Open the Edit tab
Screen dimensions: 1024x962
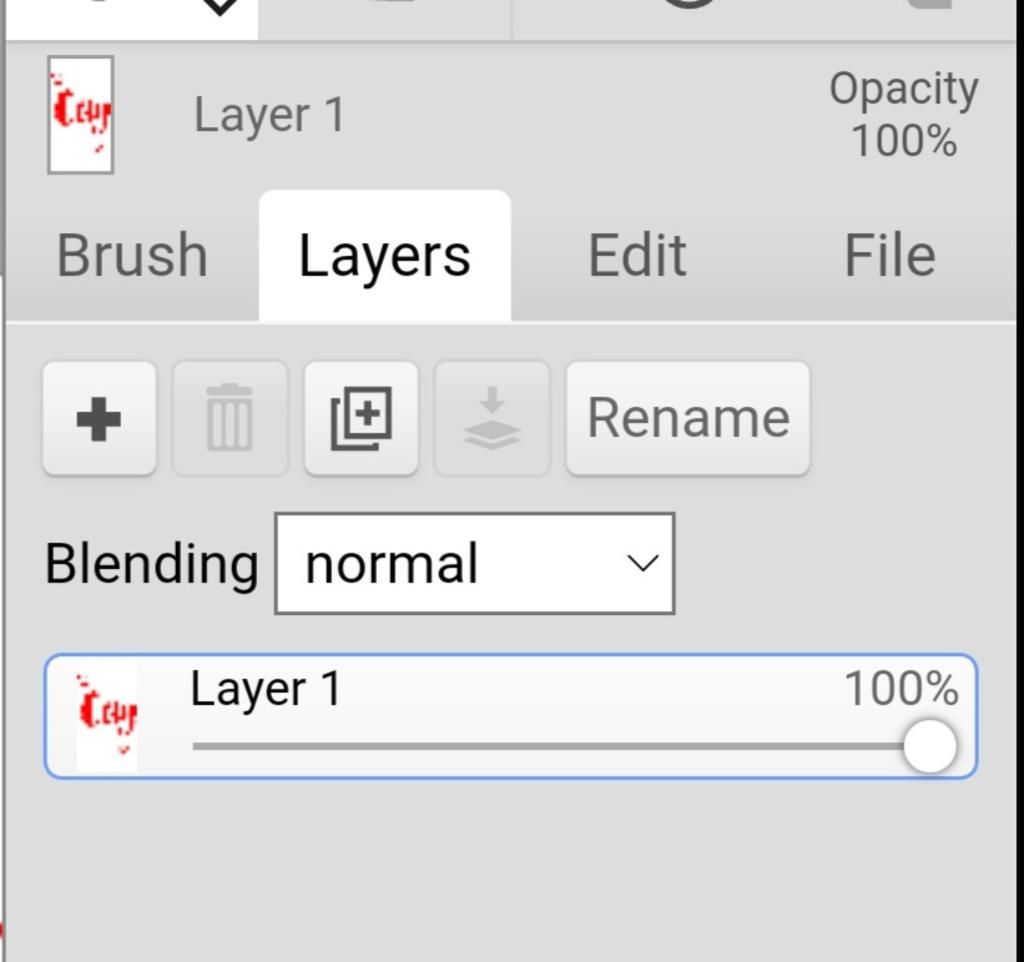coord(637,255)
